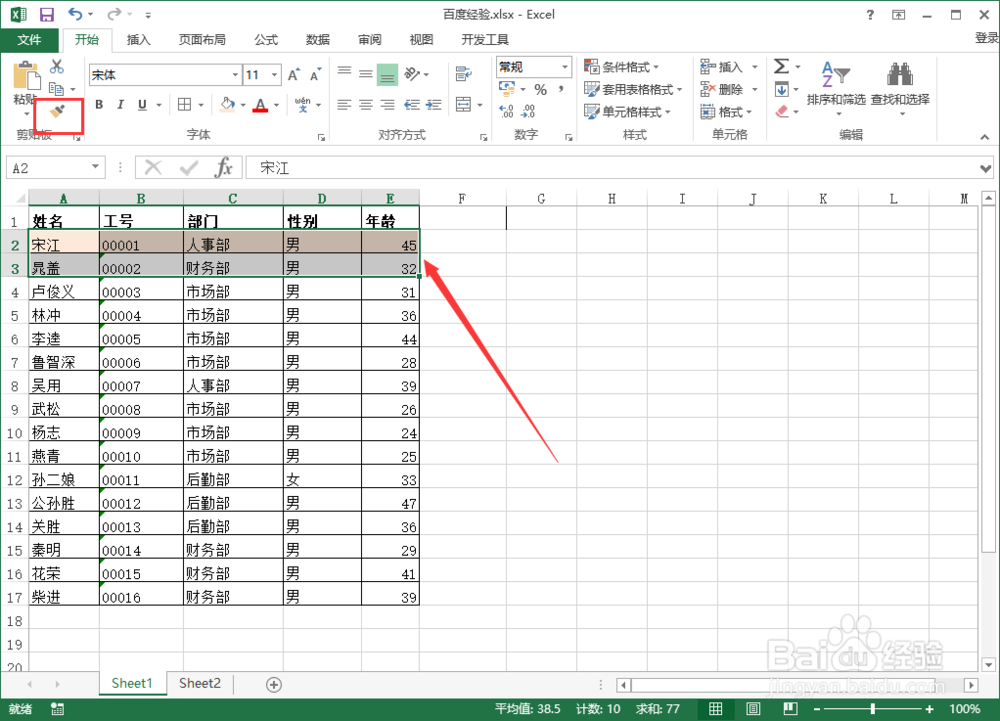Open the font name 宋体 dropdown
1000x721 pixels.
(235, 75)
